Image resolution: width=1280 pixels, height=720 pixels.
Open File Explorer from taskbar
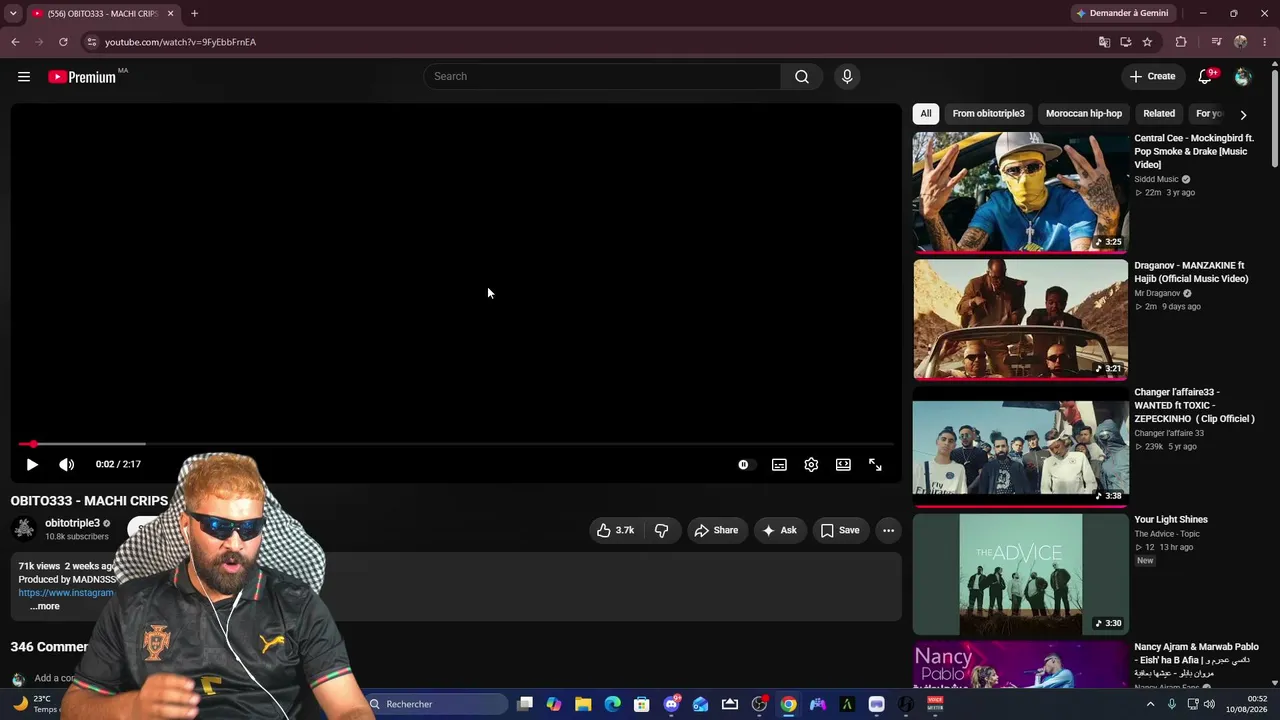583,704
